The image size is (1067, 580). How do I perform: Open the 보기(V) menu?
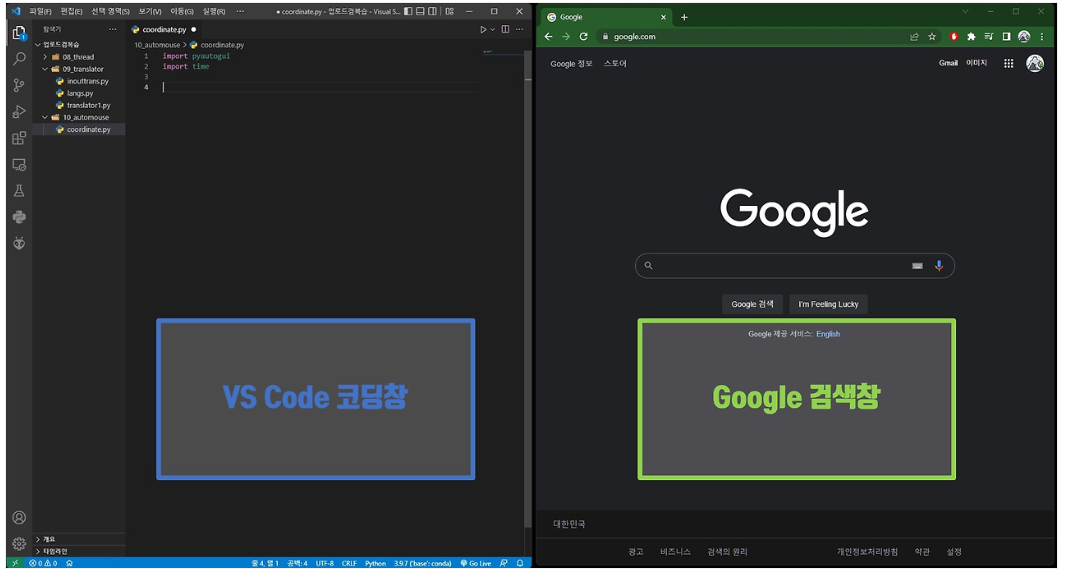pos(150,12)
